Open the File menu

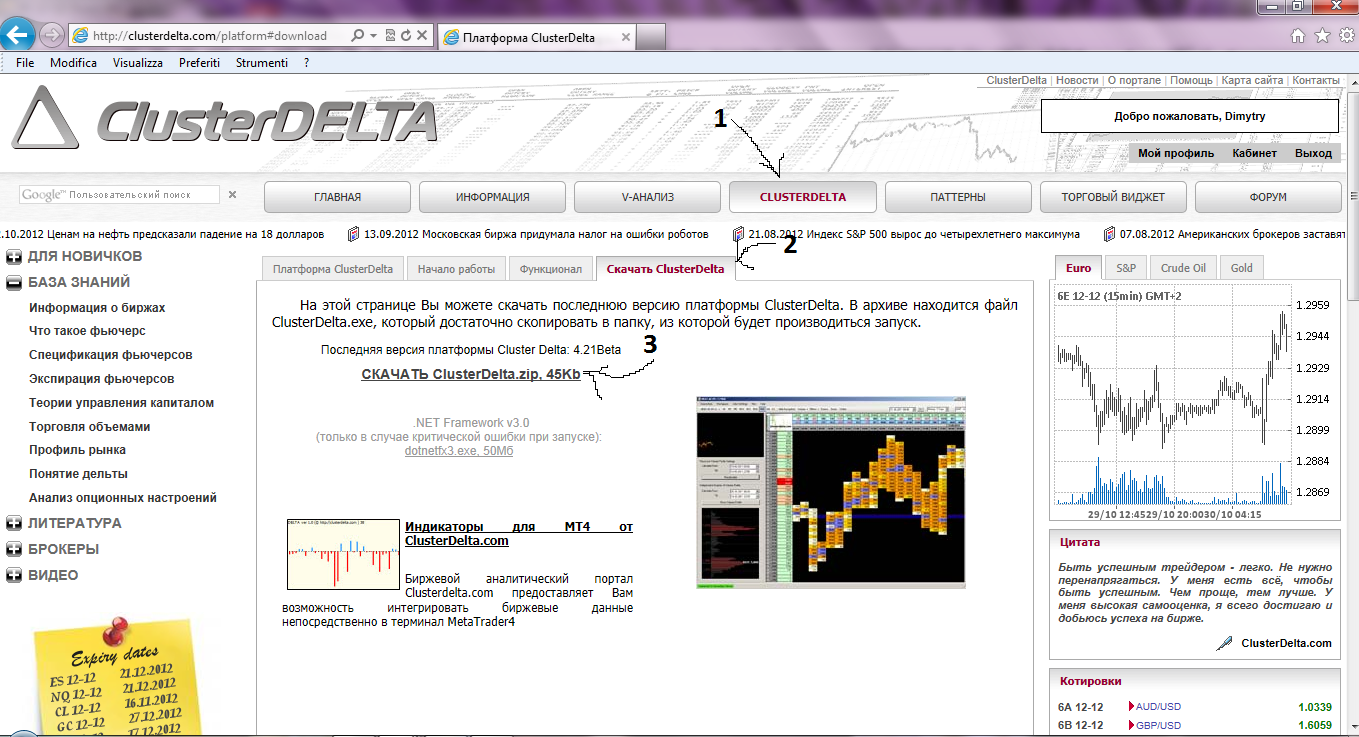[x=26, y=62]
